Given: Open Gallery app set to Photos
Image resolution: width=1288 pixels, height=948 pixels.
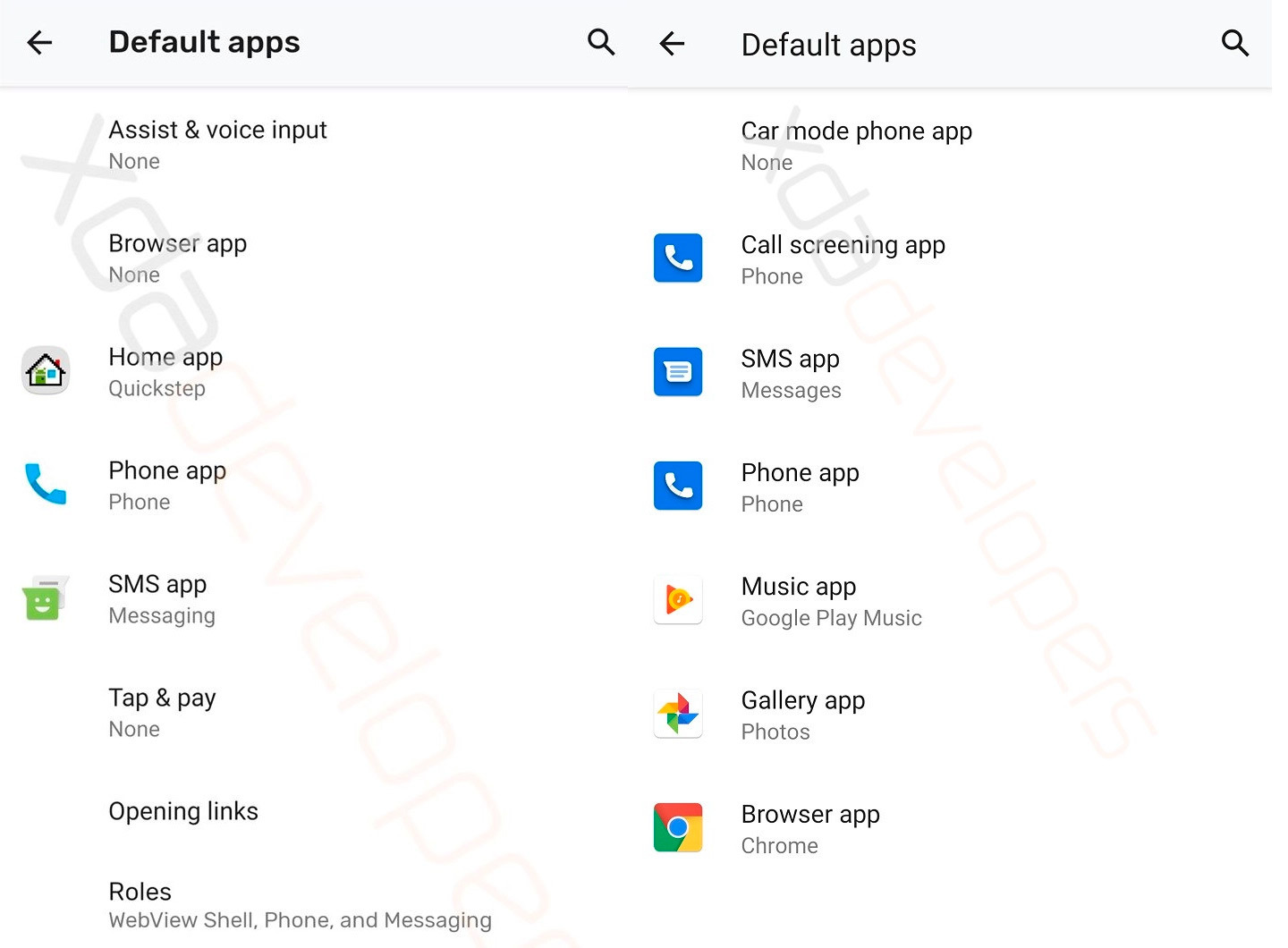Looking at the screenshot, I should pyautogui.click(x=950, y=715).
